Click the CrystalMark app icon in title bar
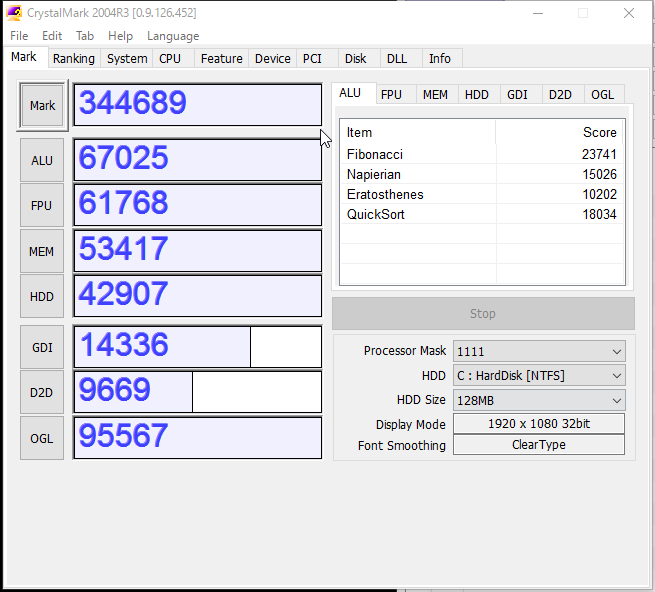The image size is (655, 592). (x=14, y=13)
